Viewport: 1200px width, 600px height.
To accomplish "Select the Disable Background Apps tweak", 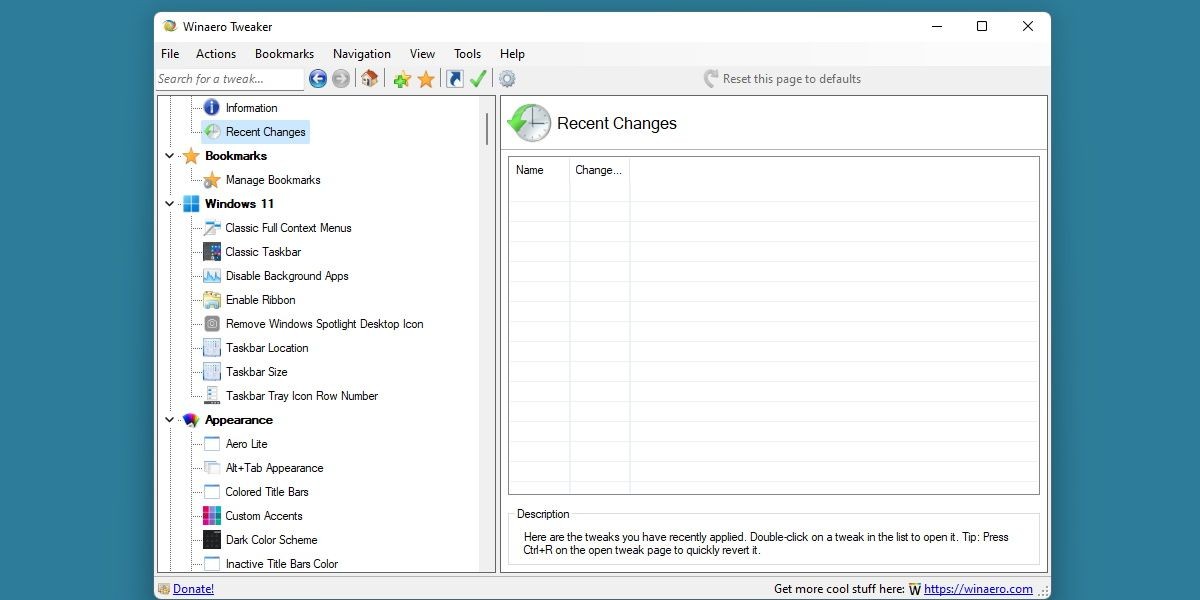I will pos(287,276).
